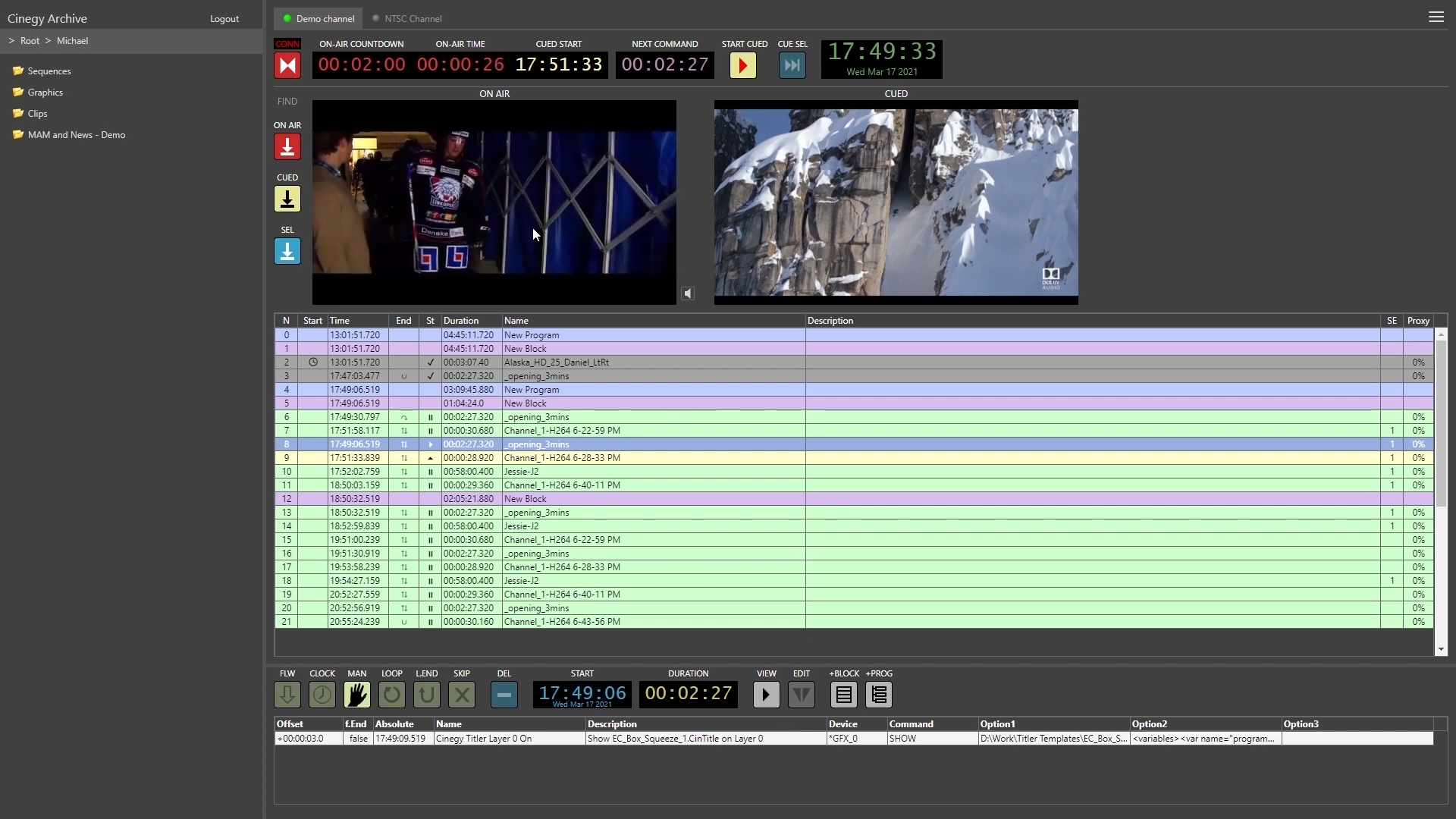Find the Cued item (yellow arrow)

(x=287, y=199)
